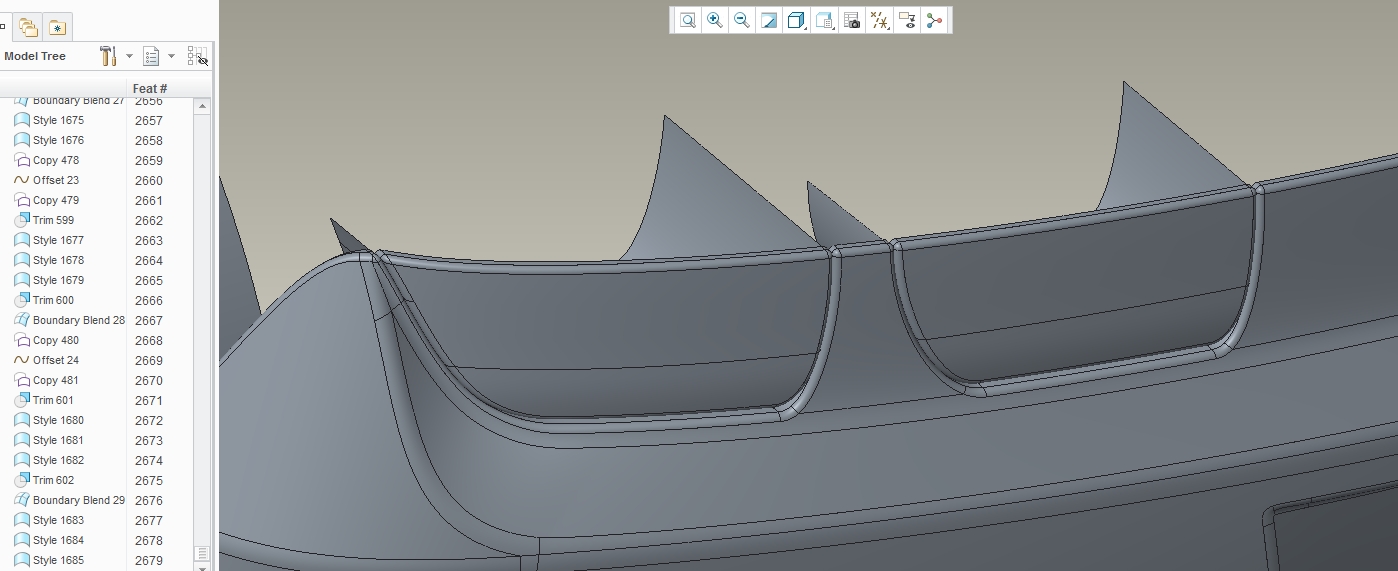Click the Style 1680 surface icon
1398x571 pixels.
pos(22,420)
